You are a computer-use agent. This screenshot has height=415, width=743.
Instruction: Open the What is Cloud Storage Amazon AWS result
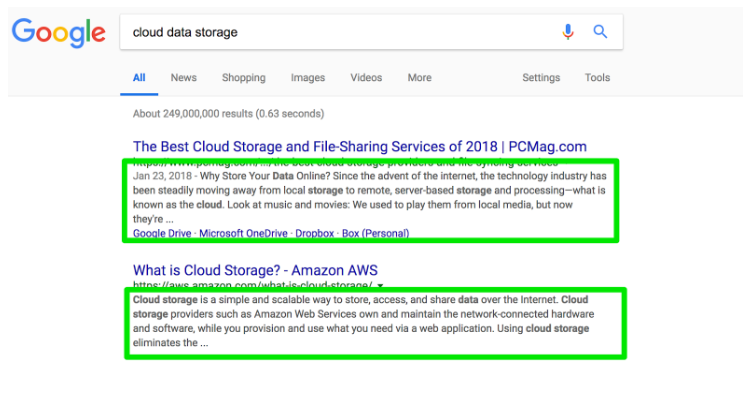coord(255,270)
